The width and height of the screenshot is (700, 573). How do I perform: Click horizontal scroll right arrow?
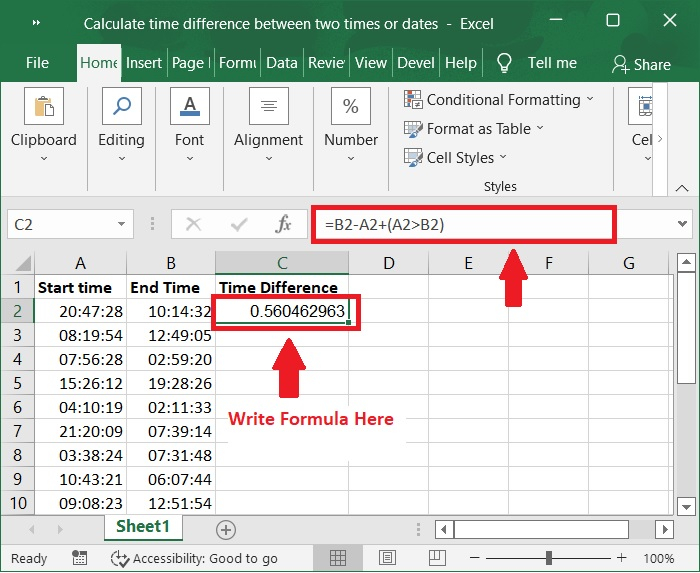tap(665, 530)
